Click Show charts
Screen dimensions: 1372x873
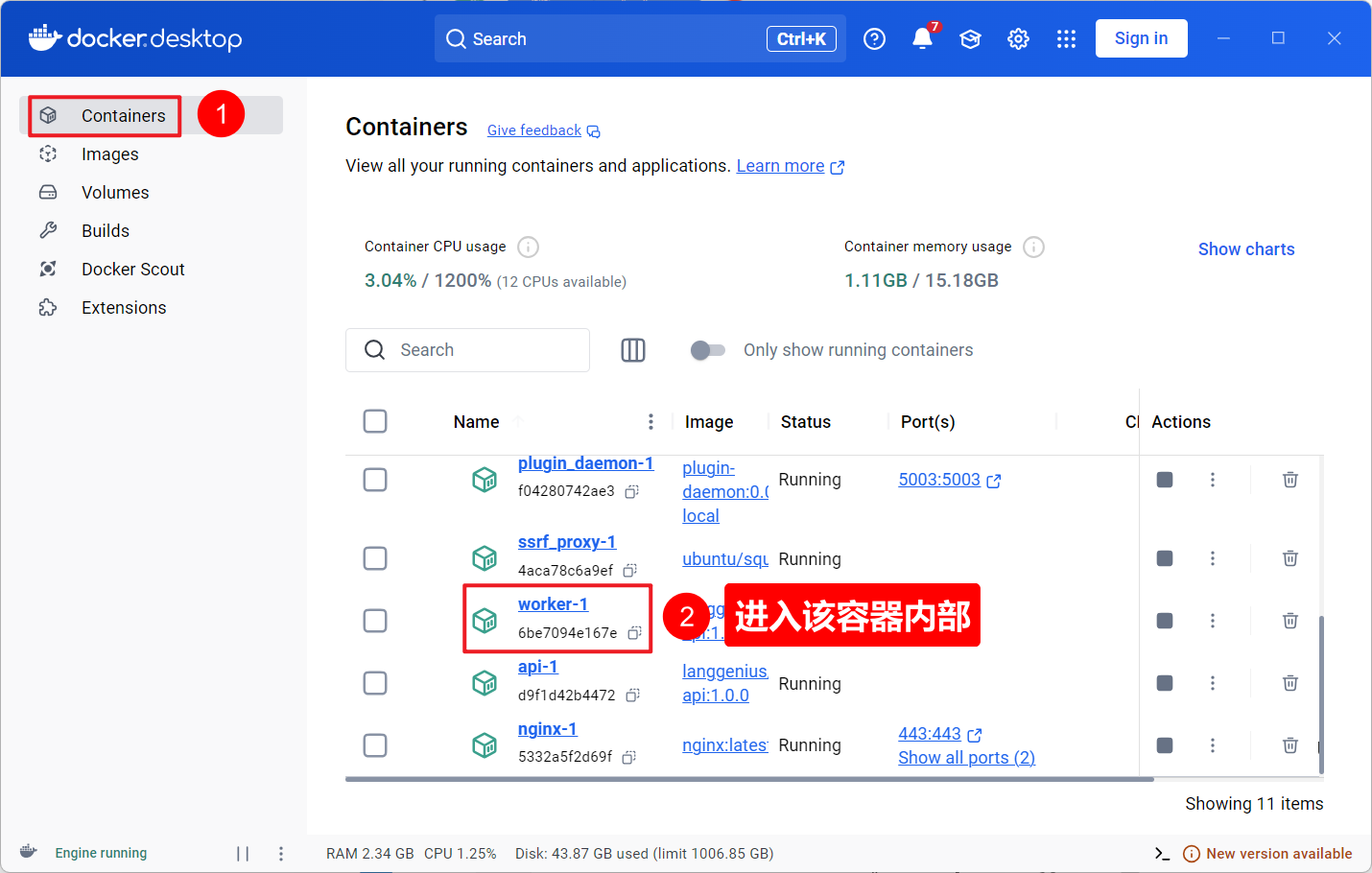[x=1246, y=249]
